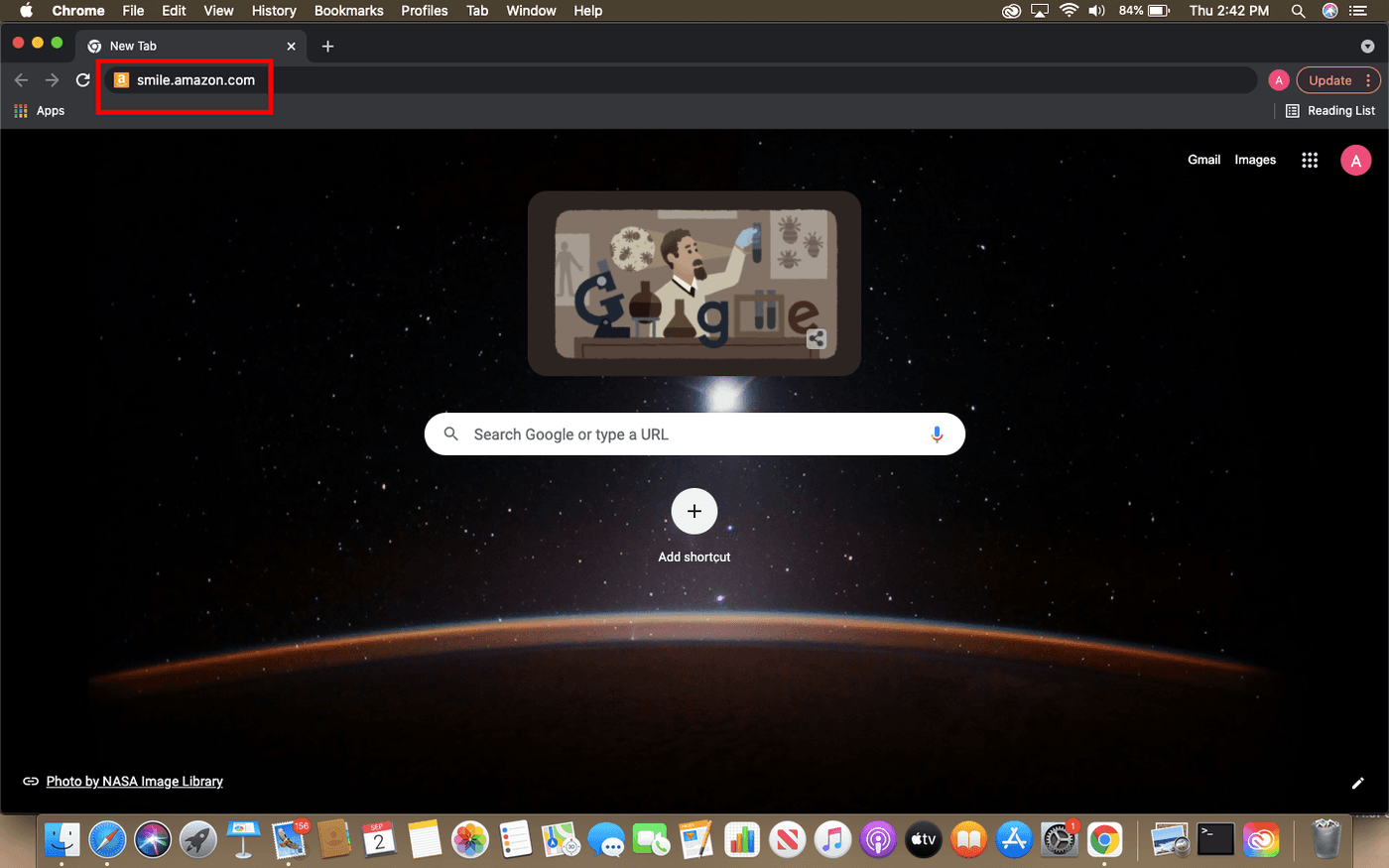Screen dimensions: 1389x868
Task: Open the History menu
Action: [274, 11]
